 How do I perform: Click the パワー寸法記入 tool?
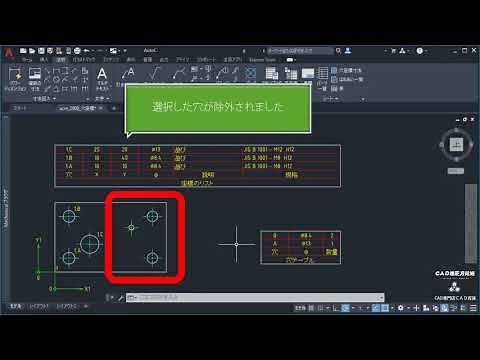15,79
